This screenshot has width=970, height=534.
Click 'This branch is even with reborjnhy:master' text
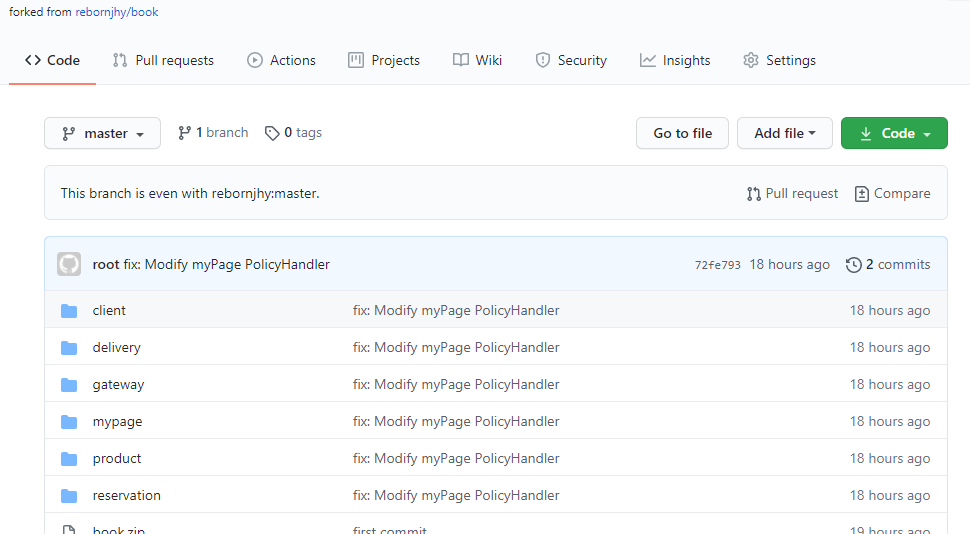tap(190, 193)
